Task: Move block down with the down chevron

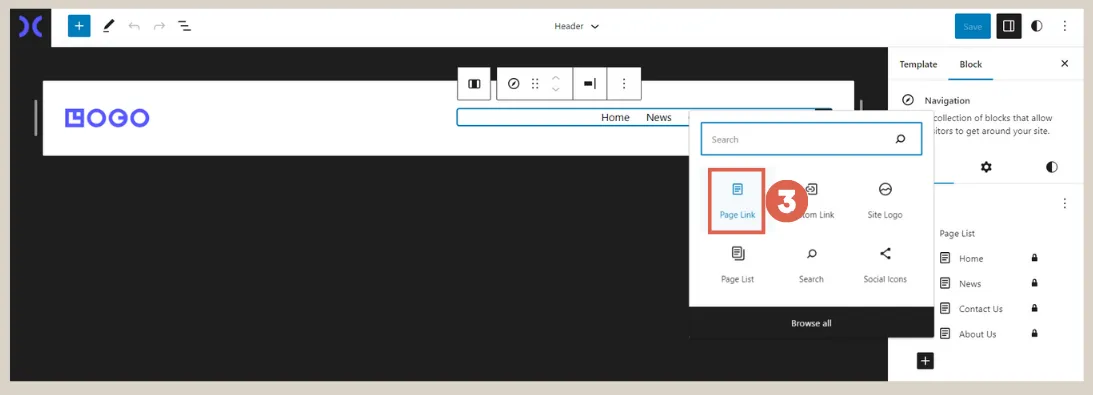Action: click(556, 90)
